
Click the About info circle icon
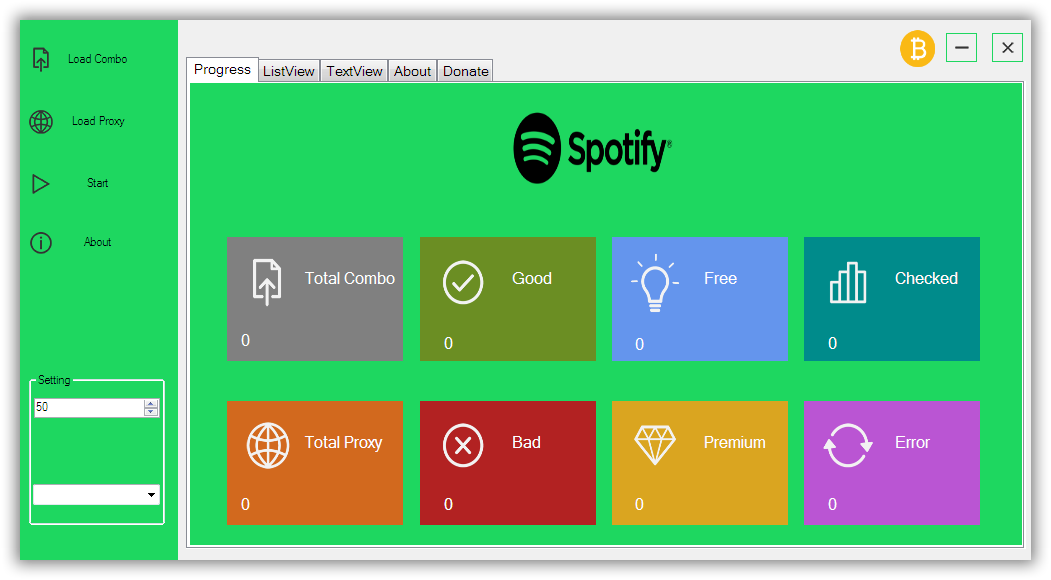[x=41, y=243]
